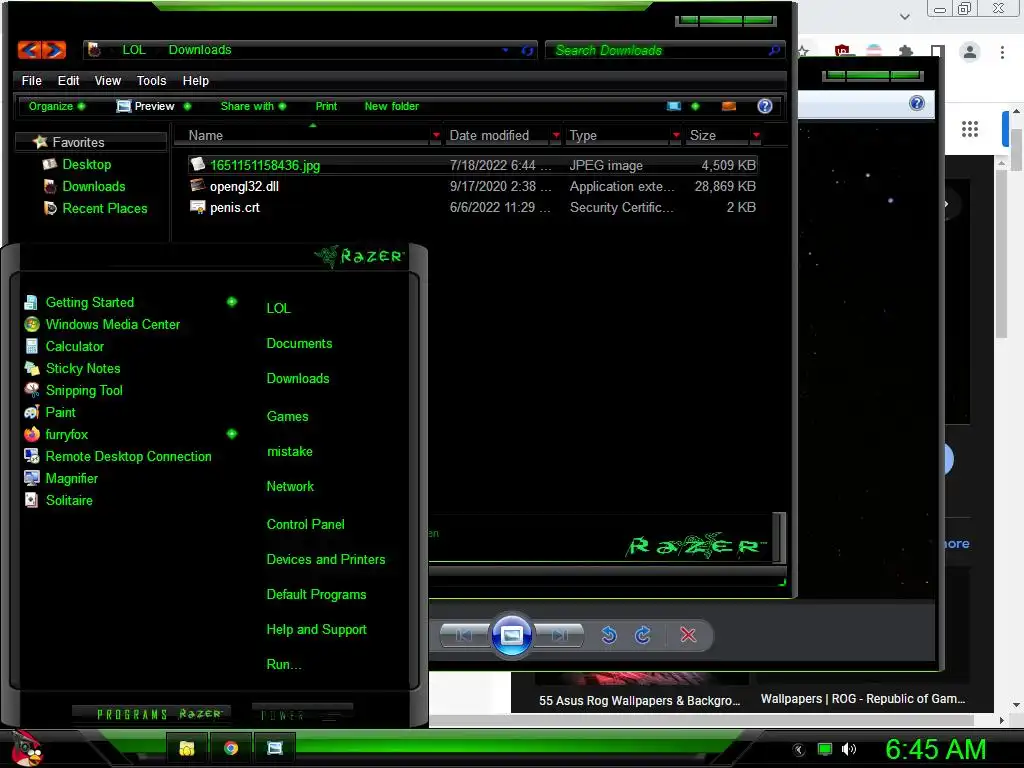Open the Name column filter dropdown
This screenshot has width=1024, height=768.
(x=436, y=136)
